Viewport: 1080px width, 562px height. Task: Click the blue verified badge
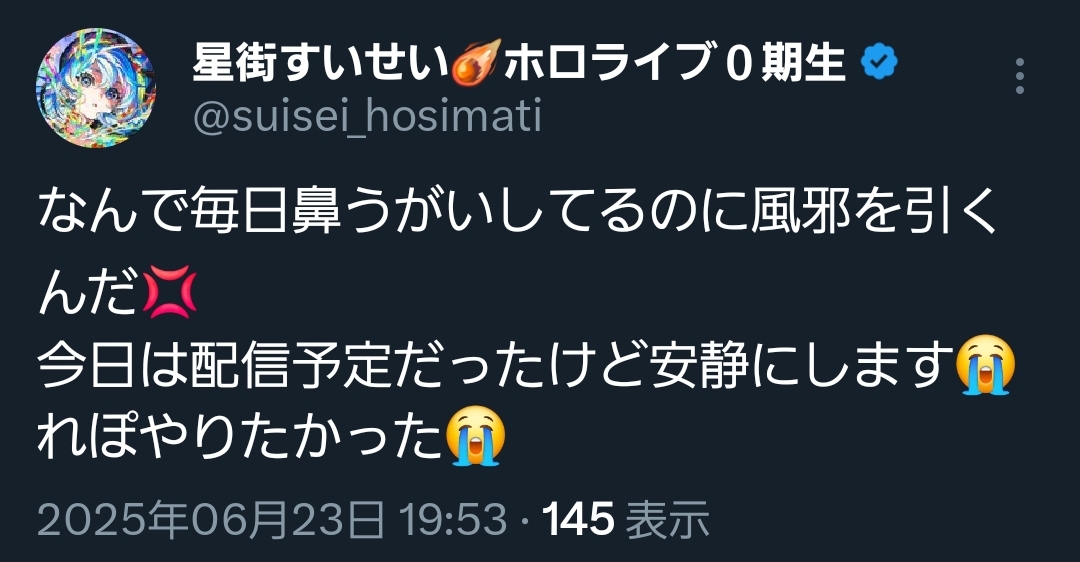(x=880, y=63)
